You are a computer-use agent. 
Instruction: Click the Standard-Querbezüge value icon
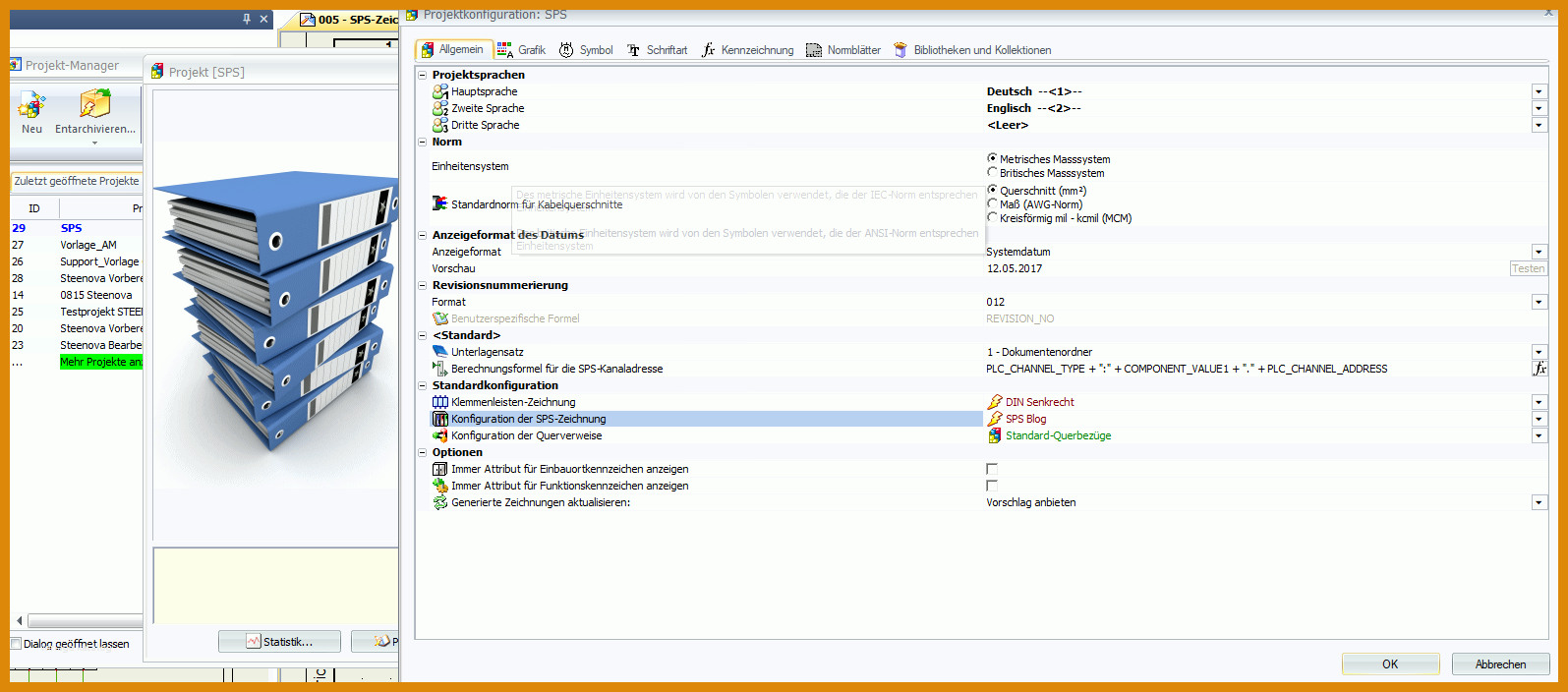995,435
